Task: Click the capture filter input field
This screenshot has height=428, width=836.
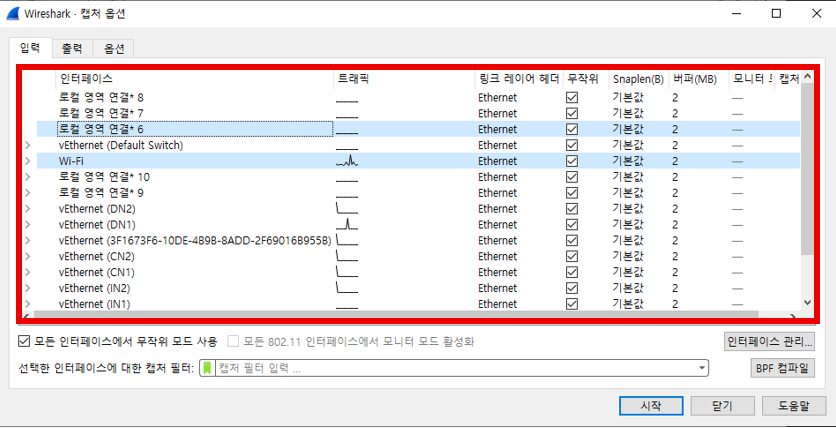Action: [x=450, y=368]
